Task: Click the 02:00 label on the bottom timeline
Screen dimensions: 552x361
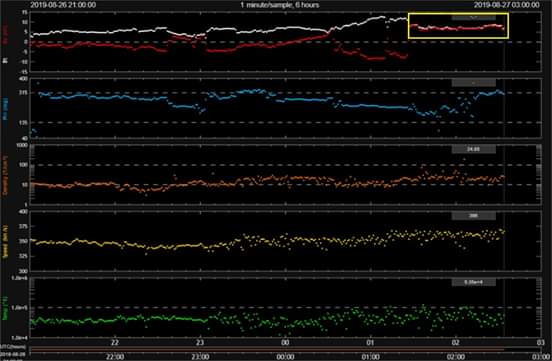Action: coord(456,357)
